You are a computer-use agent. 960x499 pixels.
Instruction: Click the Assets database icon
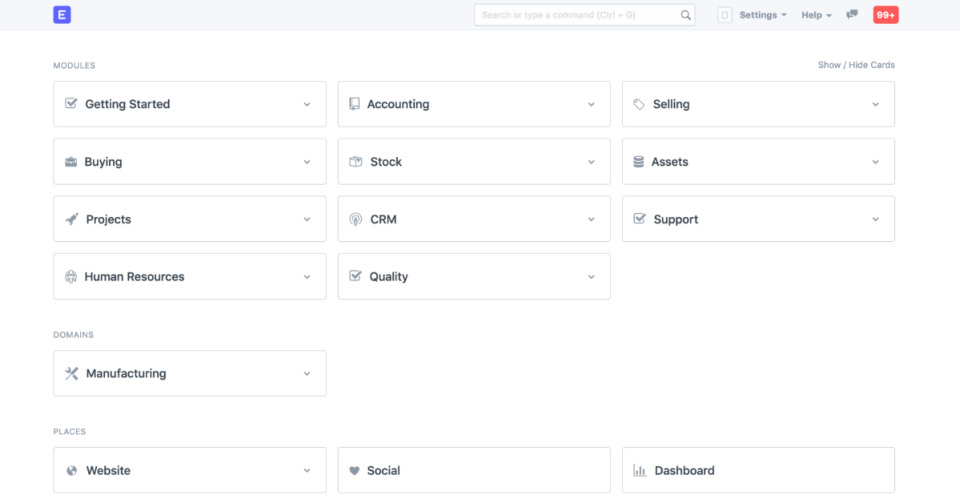[x=639, y=162]
